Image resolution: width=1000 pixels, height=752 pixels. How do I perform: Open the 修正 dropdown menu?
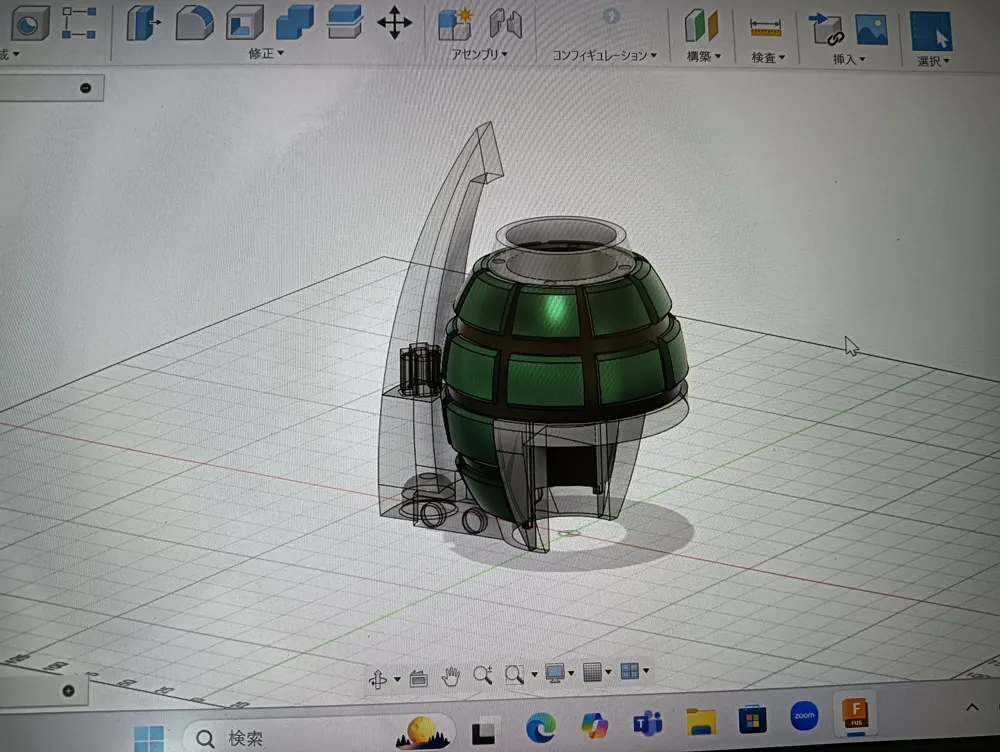click(x=266, y=54)
